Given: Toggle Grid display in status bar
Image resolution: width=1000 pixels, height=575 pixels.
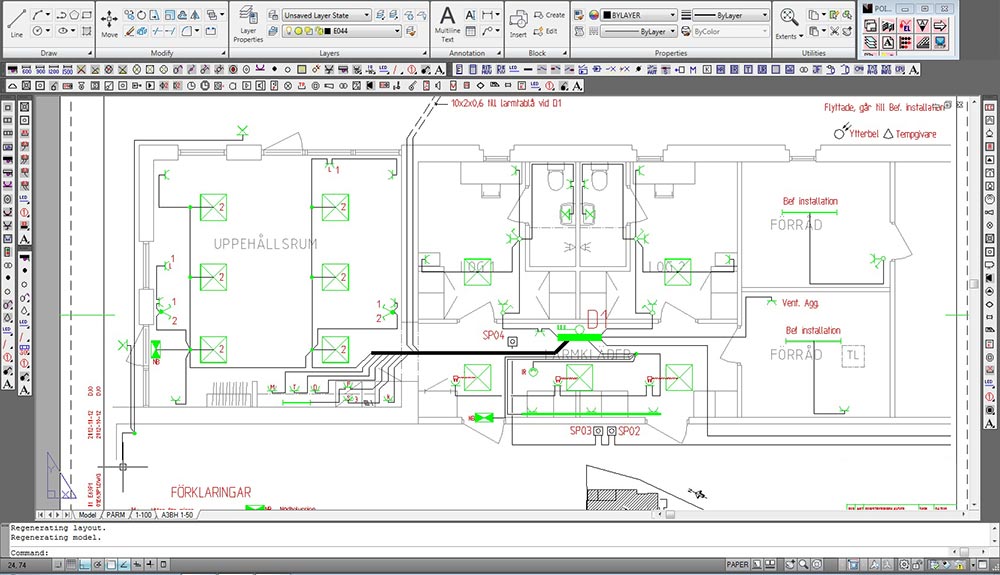Looking at the screenshot, I should click(71, 564).
